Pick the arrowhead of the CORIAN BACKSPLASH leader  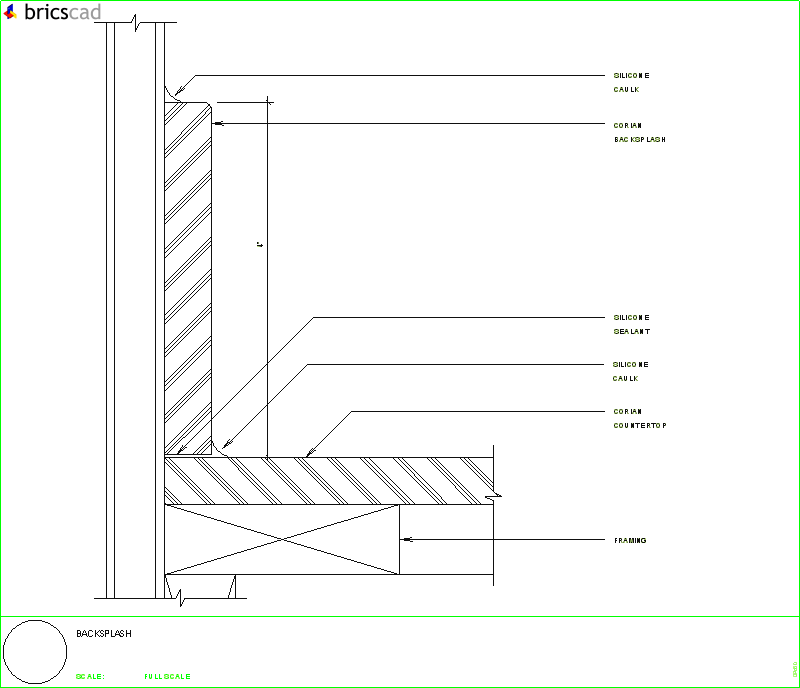coord(217,124)
